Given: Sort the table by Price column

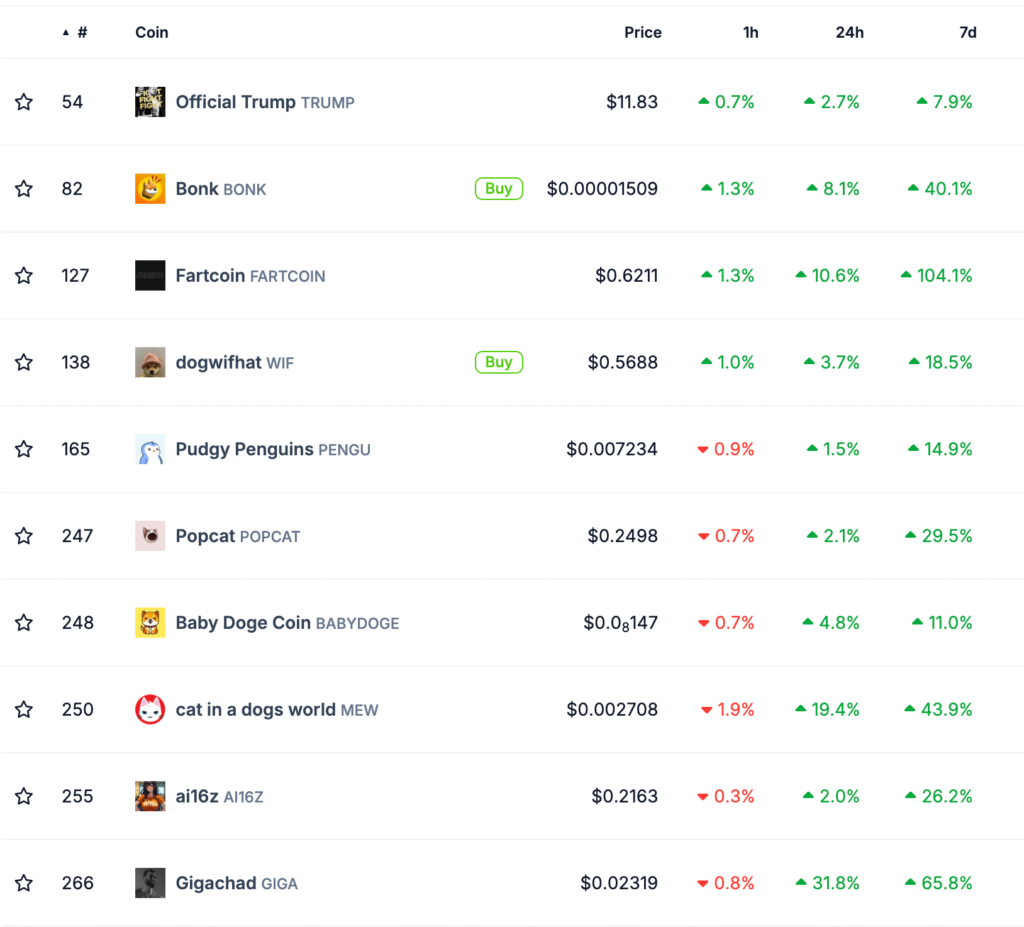Looking at the screenshot, I should pyautogui.click(x=642, y=32).
